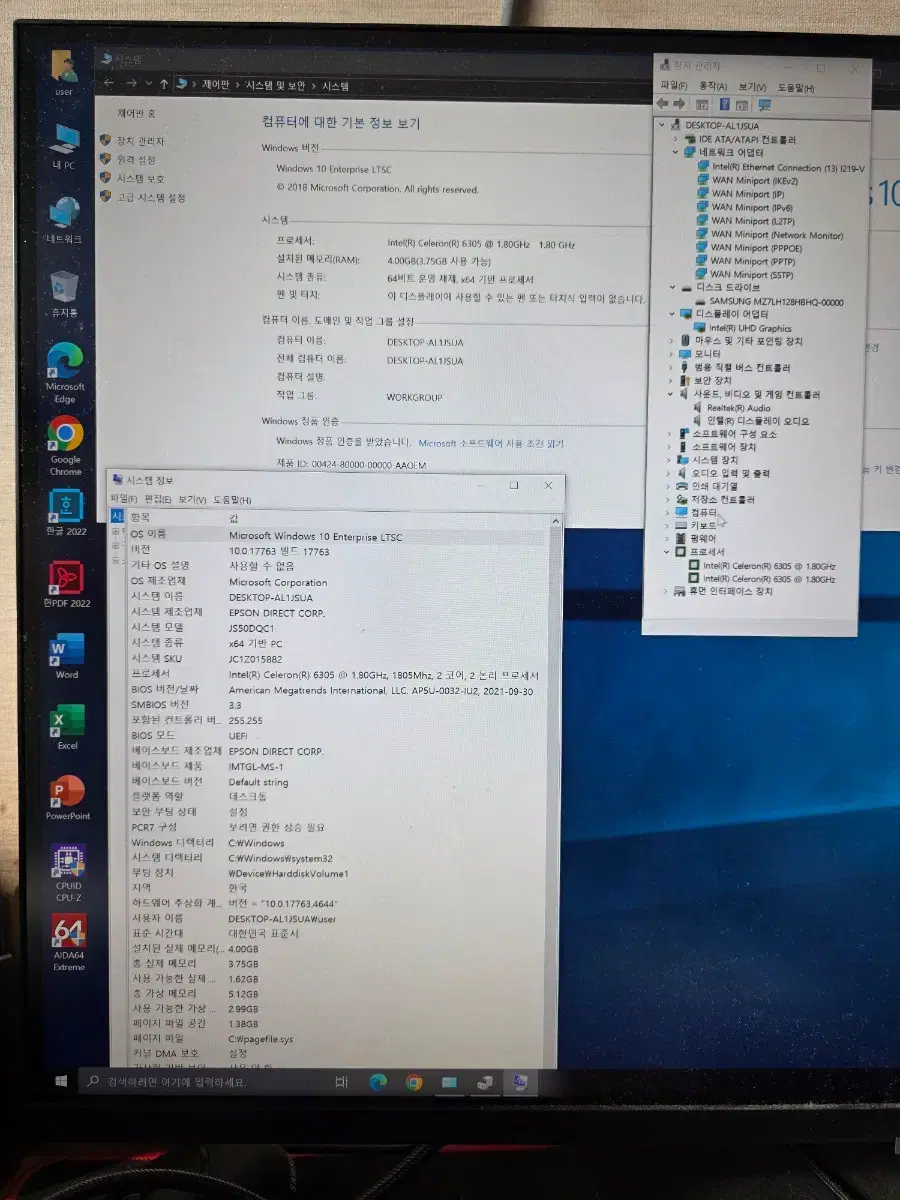Expand the 모니터 node
The height and width of the screenshot is (1200, 900).
point(671,354)
